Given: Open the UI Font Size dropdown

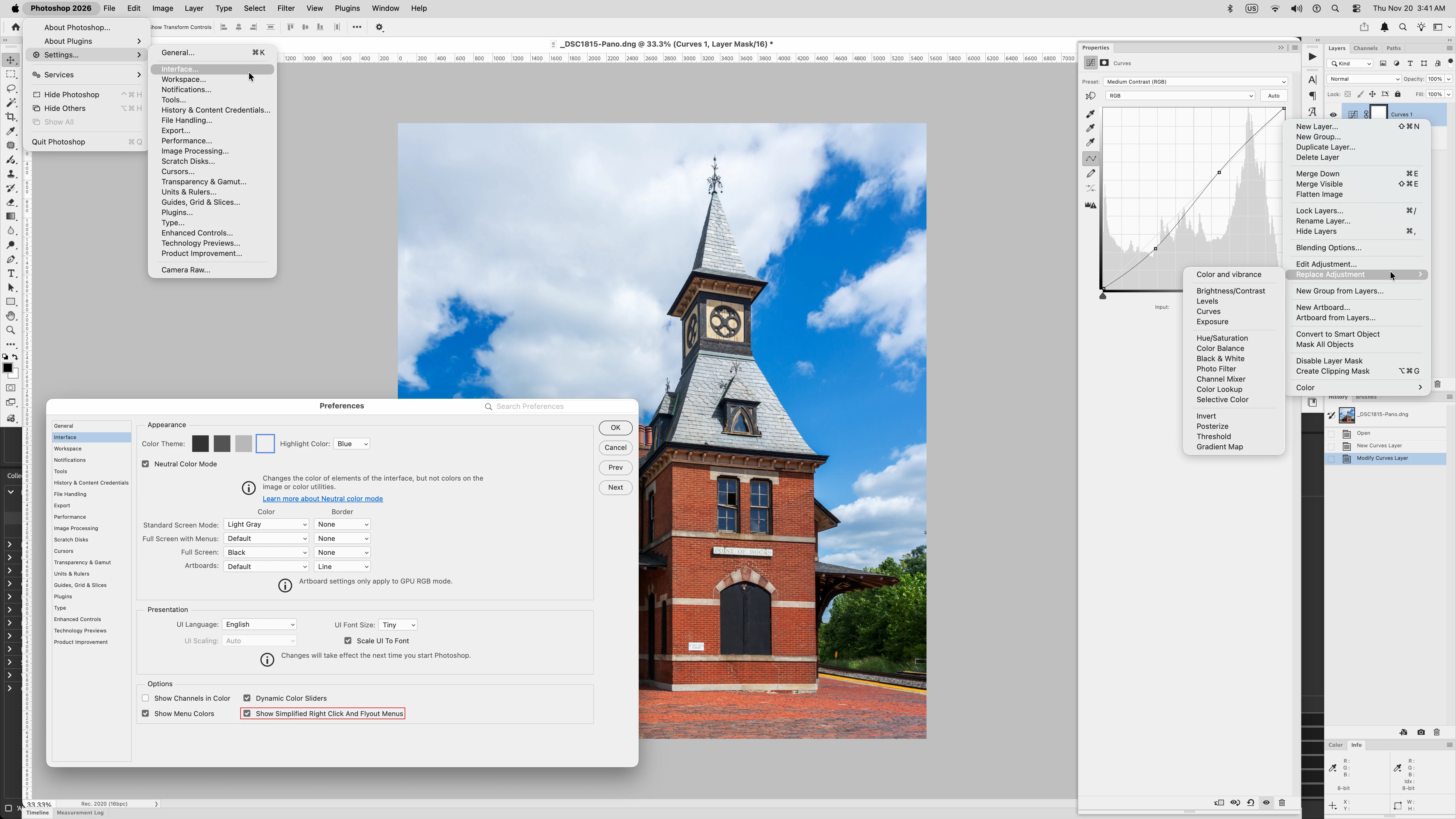Looking at the screenshot, I should click(398, 624).
